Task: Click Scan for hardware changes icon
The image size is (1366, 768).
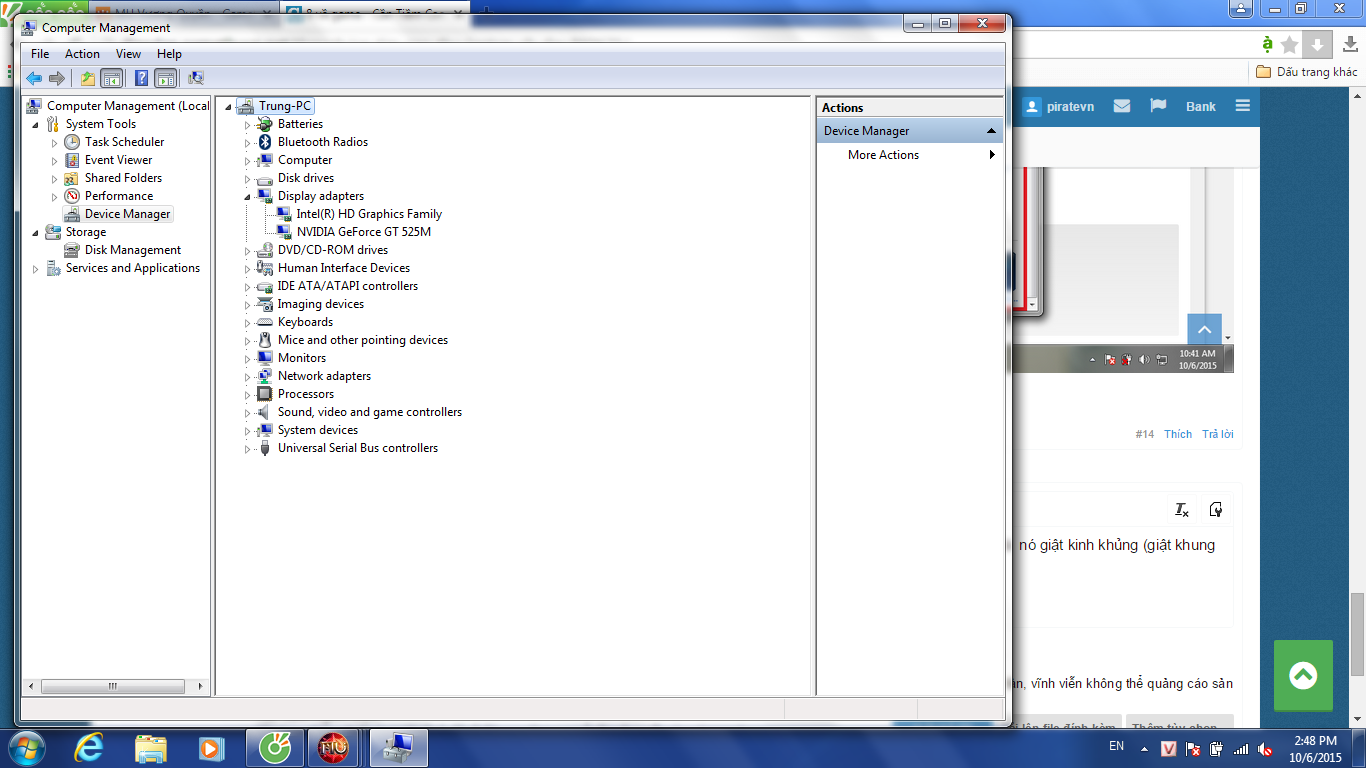Action: click(196, 78)
